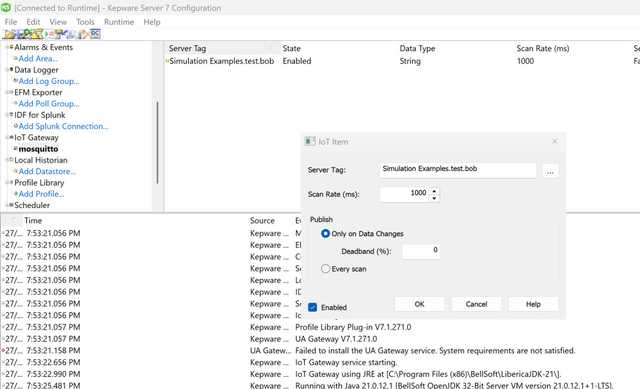Collapse the IoT Gateway tree node
This screenshot has width=640, height=389.
(x=7, y=137)
